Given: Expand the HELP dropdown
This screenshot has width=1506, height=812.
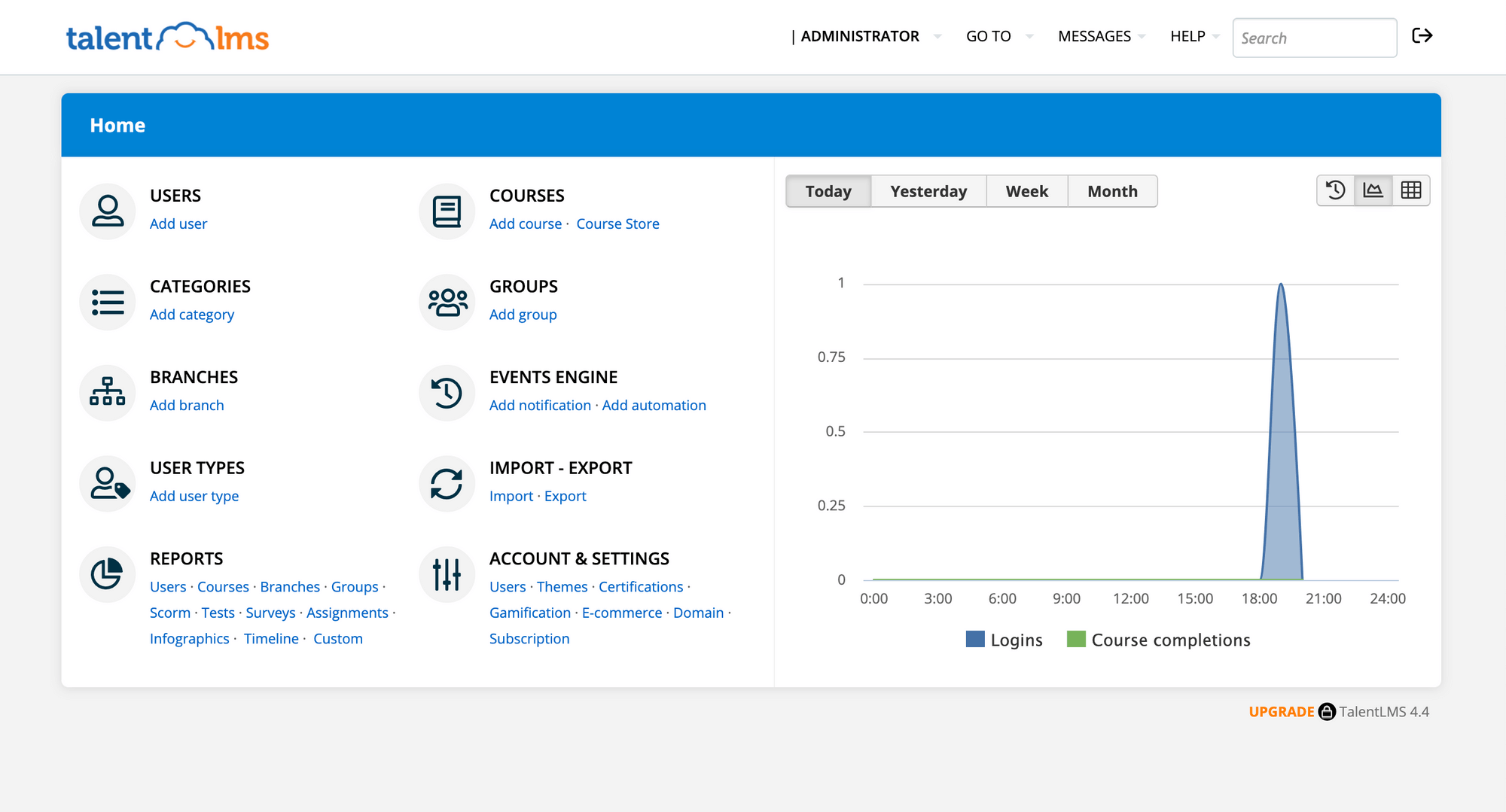Looking at the screenshot, I should (x=1187, y=36).
